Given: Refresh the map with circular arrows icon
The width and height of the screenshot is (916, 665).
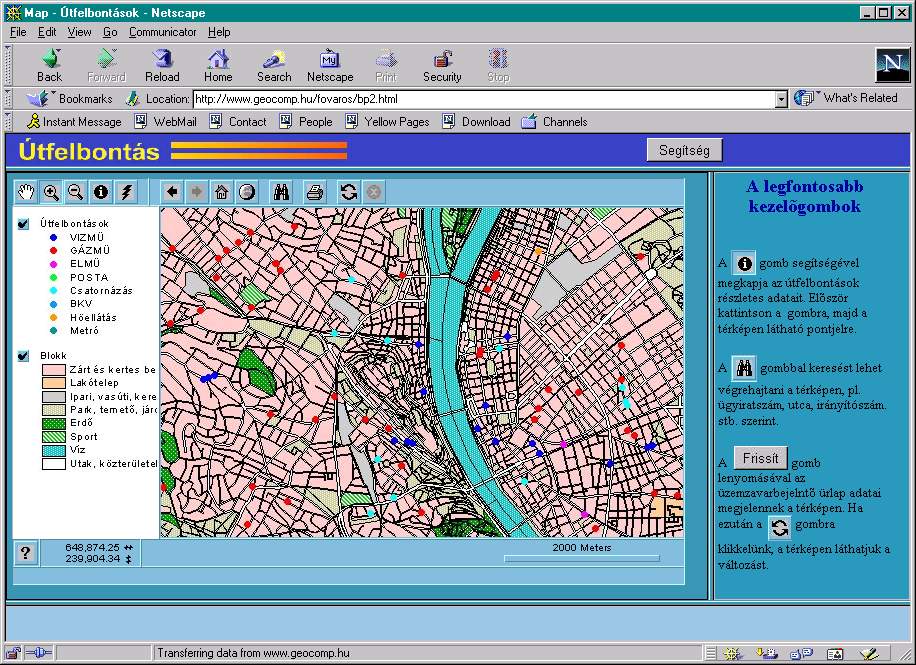Looking at the screenshot, I should (x=348, y=192).
